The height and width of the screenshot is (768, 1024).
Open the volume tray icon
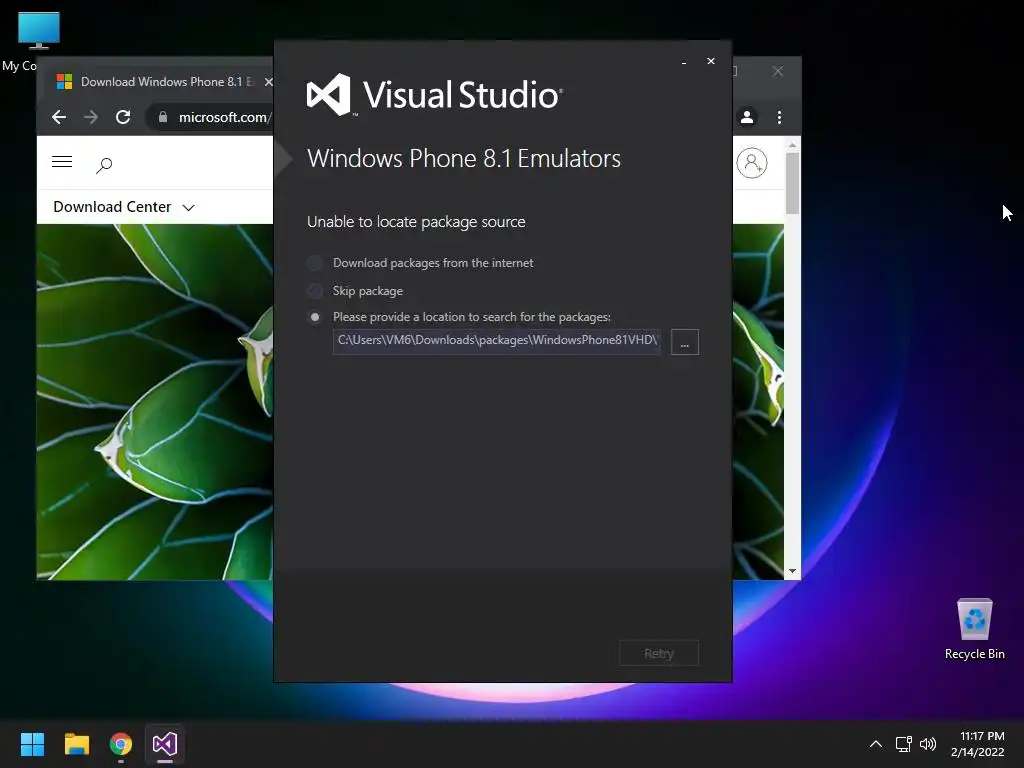(x=928, y=744)
